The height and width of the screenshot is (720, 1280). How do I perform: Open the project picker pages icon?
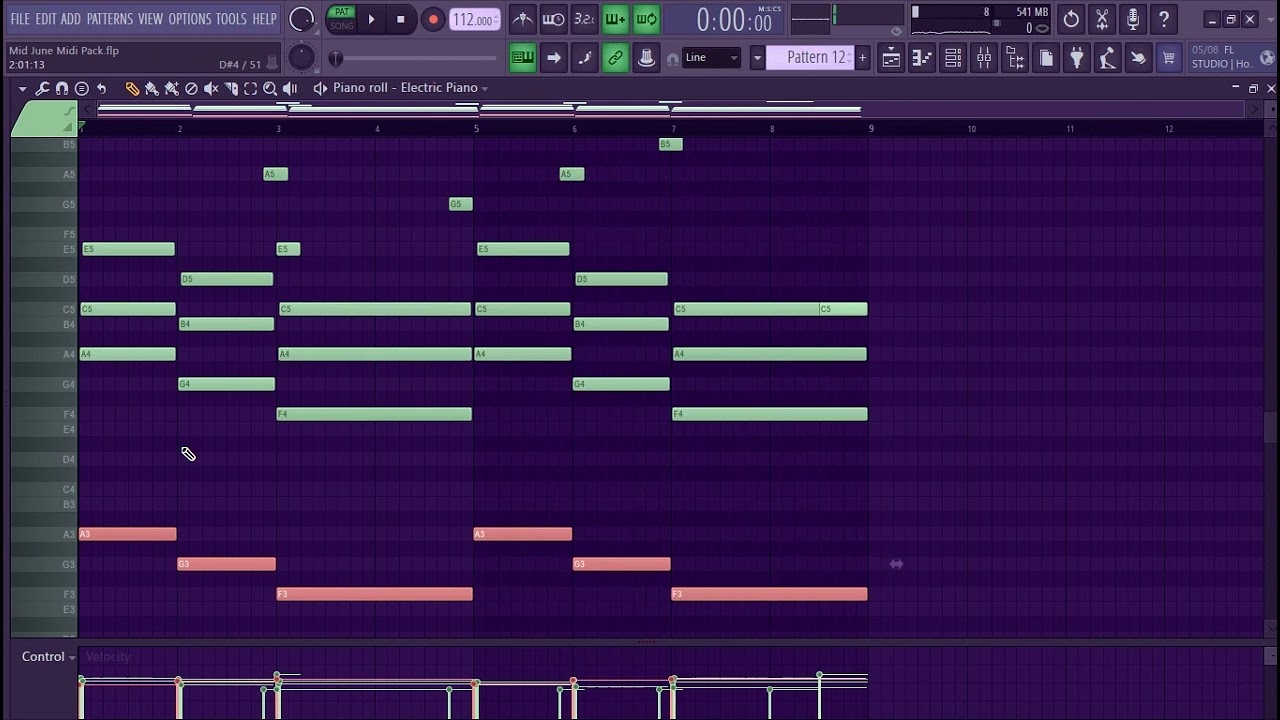point(1046,58)
